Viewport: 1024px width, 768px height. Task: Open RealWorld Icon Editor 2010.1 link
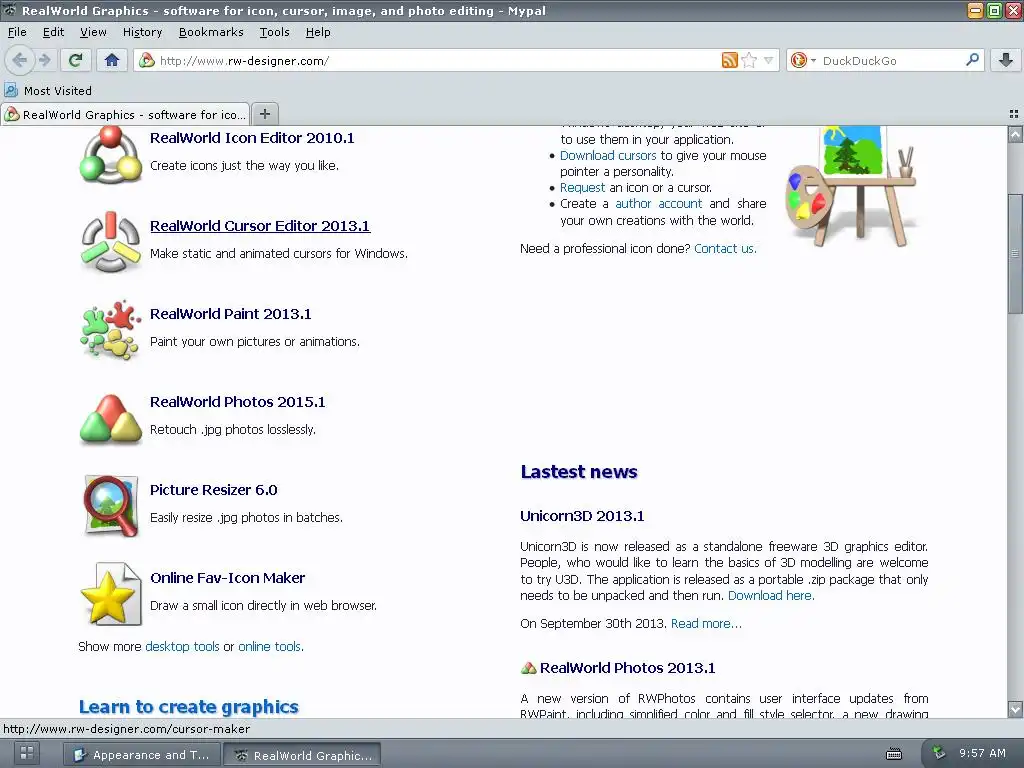click(252, 138)
